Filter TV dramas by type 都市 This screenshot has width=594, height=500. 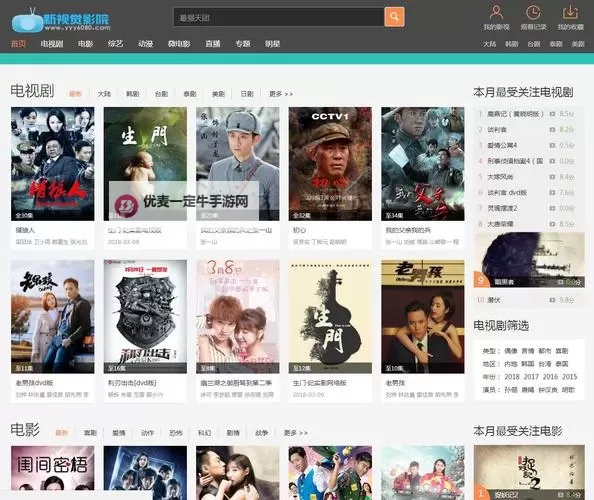click(545, 351)
